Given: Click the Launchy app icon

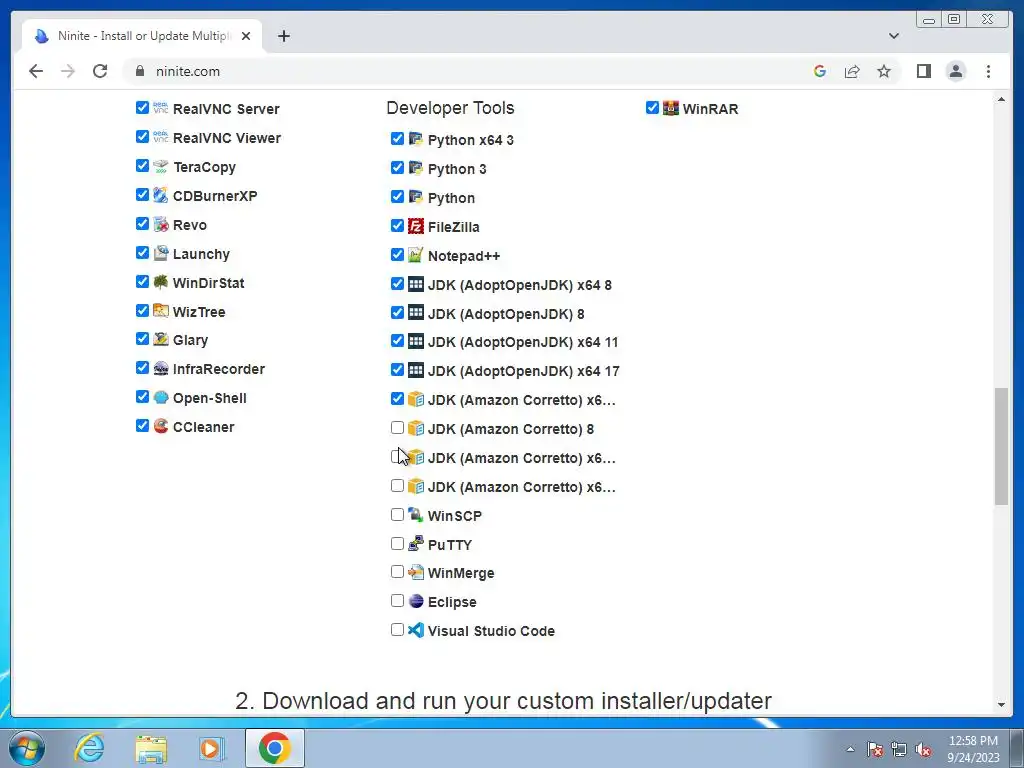Looking at the screenshot, I should [x=161, y=253].
